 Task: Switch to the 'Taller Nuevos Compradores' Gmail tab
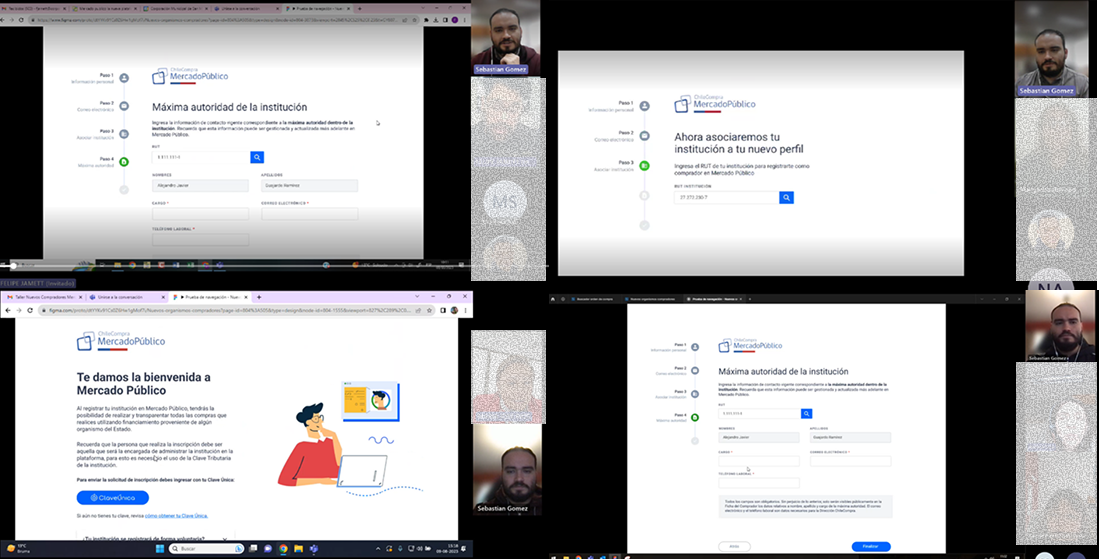(41, 297)
